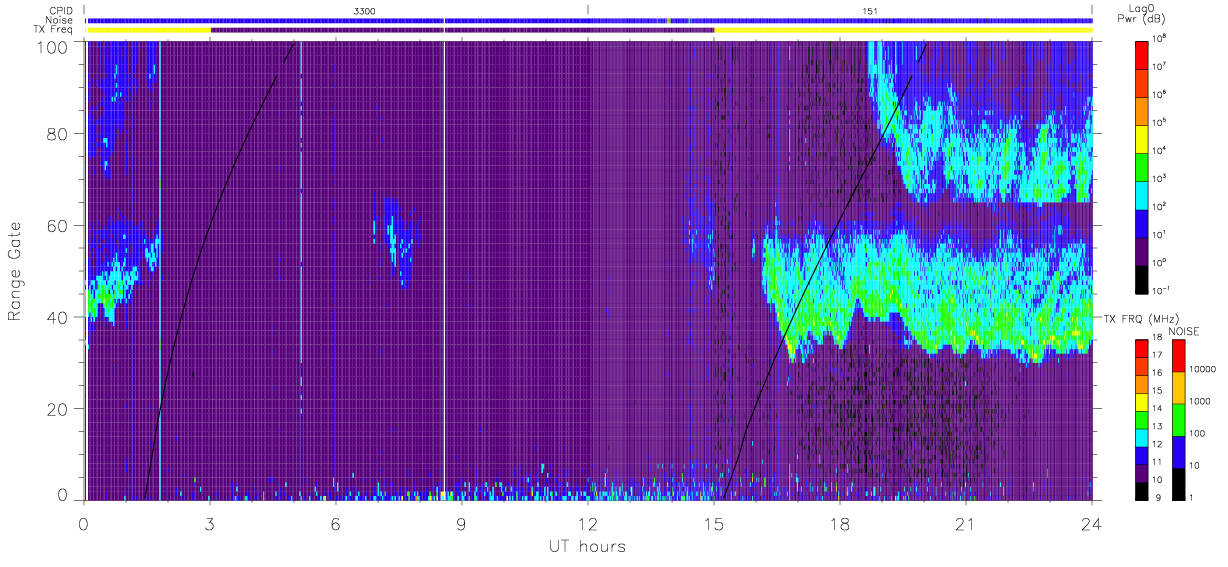Click the 18 tick on UT hours axis
The image size is (1228, 567).
click(x=840, y=524)
